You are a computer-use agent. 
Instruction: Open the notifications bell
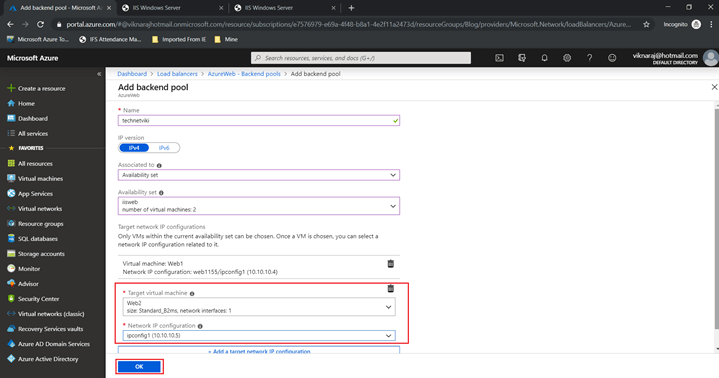coord(544,58)
